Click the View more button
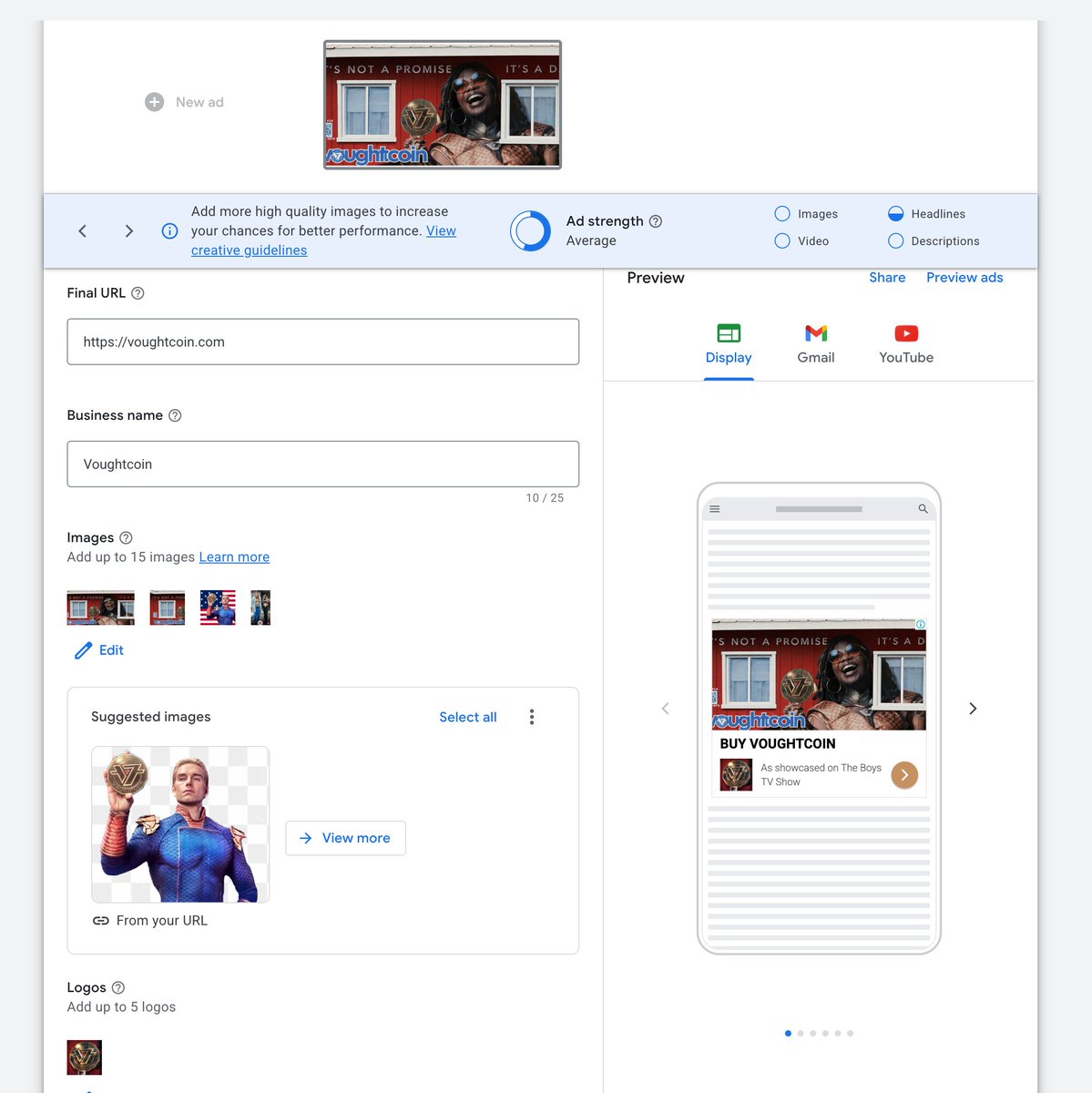 346,838
